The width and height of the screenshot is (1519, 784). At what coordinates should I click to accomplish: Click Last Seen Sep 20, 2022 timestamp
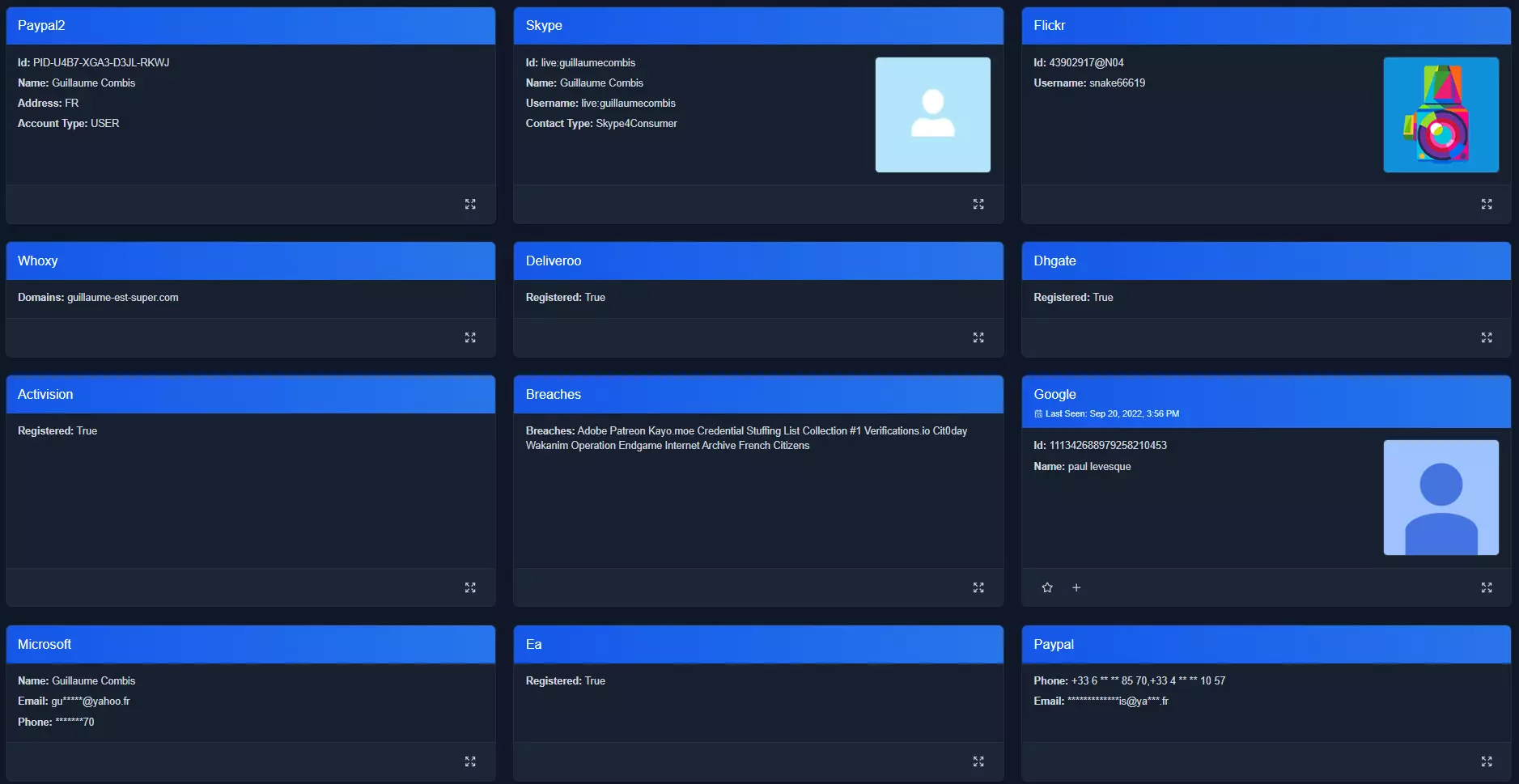(x=1112, y=413)
